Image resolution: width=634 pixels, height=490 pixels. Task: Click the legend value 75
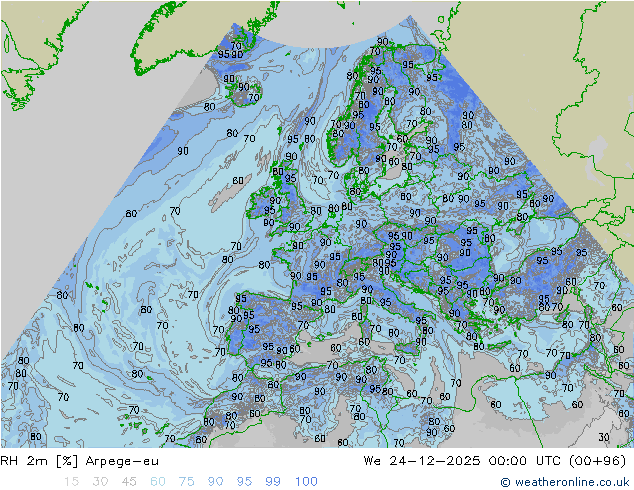click(186, 482)
